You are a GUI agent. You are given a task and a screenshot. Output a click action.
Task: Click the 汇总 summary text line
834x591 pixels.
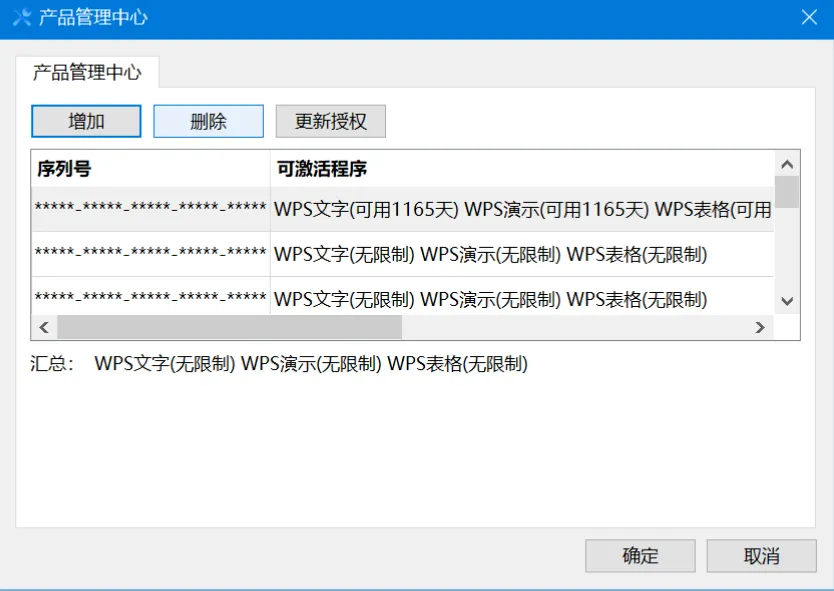[279, 364]
